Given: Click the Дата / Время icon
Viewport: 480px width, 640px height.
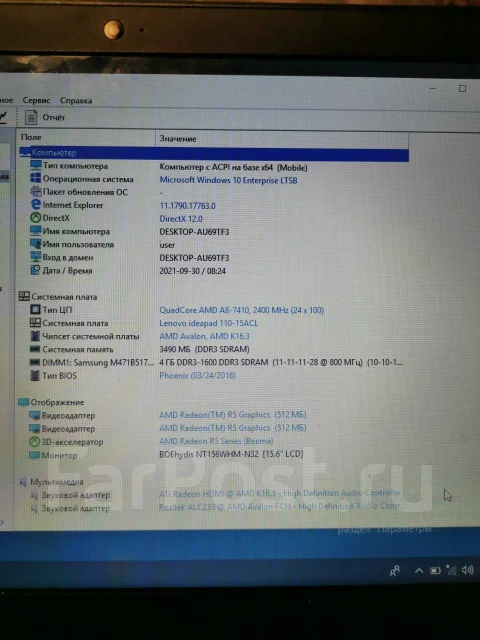Looking at the screenshot, I should pyautogui.click(x=36, y=270).
